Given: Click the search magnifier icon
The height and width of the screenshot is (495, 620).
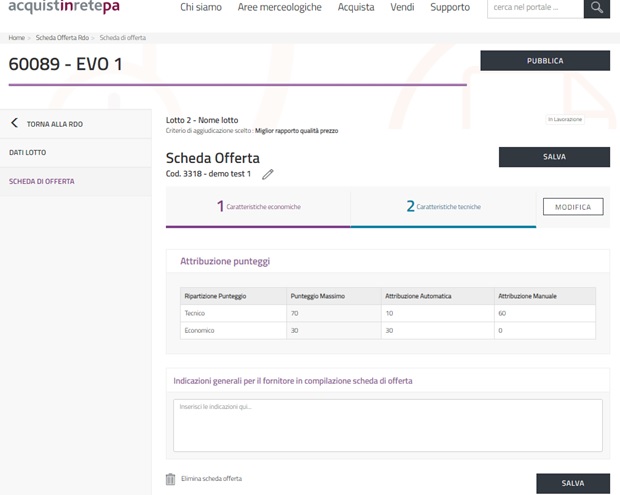Looking at the screenshot, I should (x=596, y=8).
